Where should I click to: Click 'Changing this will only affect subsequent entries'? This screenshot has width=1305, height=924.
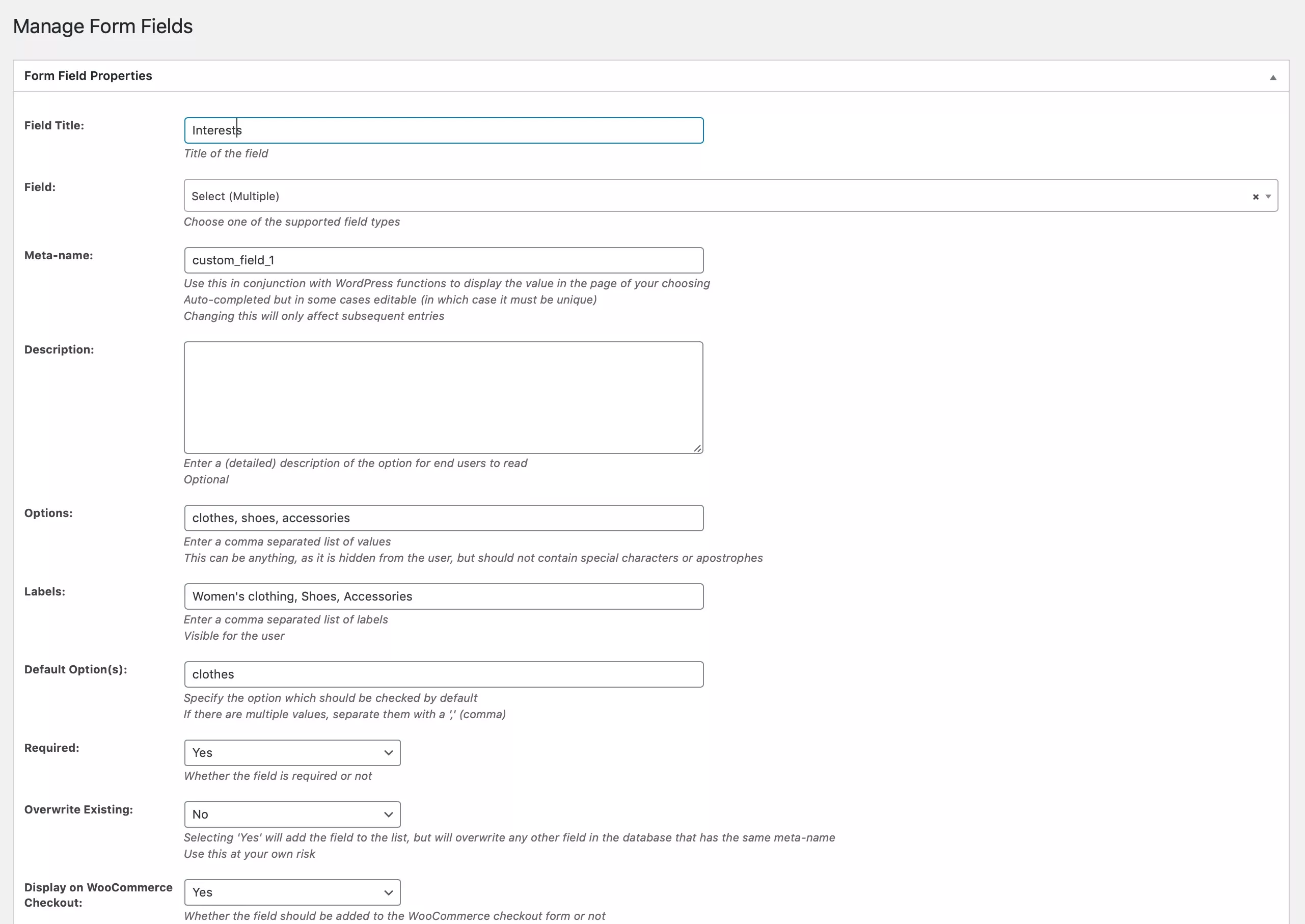click(314, 316)
